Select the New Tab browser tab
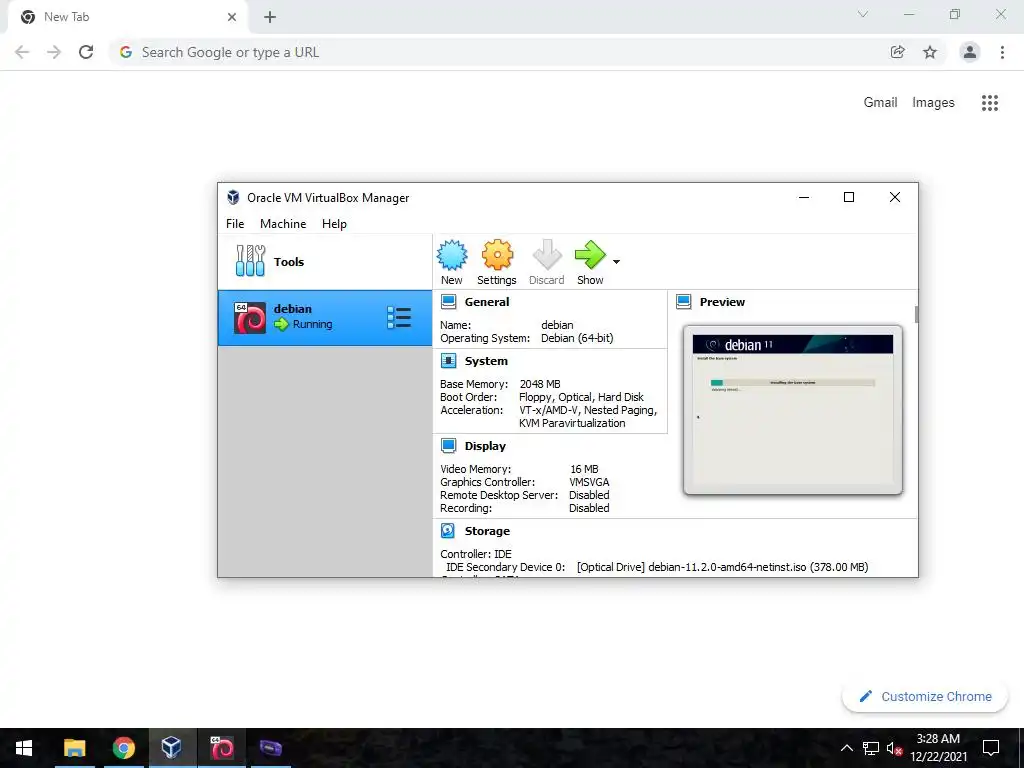 point(127,18)
